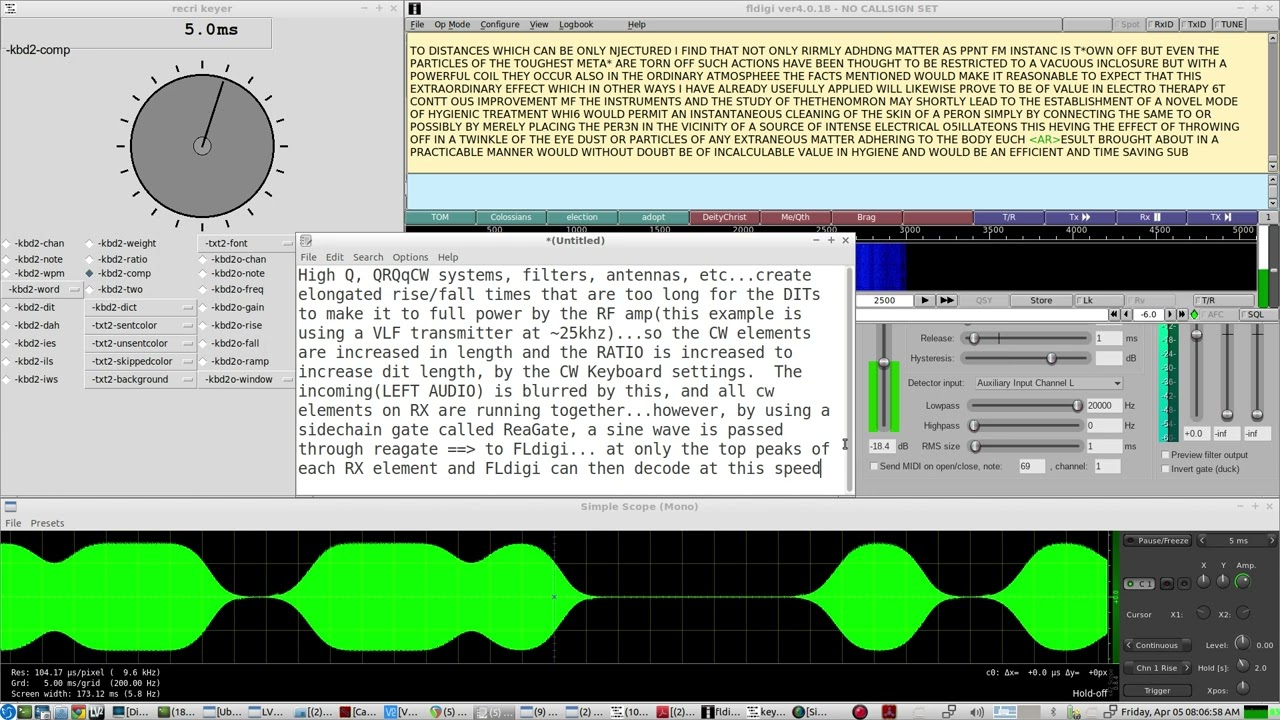The width and height of the screenshot is (1280, 720).
Task: Toggle the RxID button in fldigi
Action: (1161, 24)
